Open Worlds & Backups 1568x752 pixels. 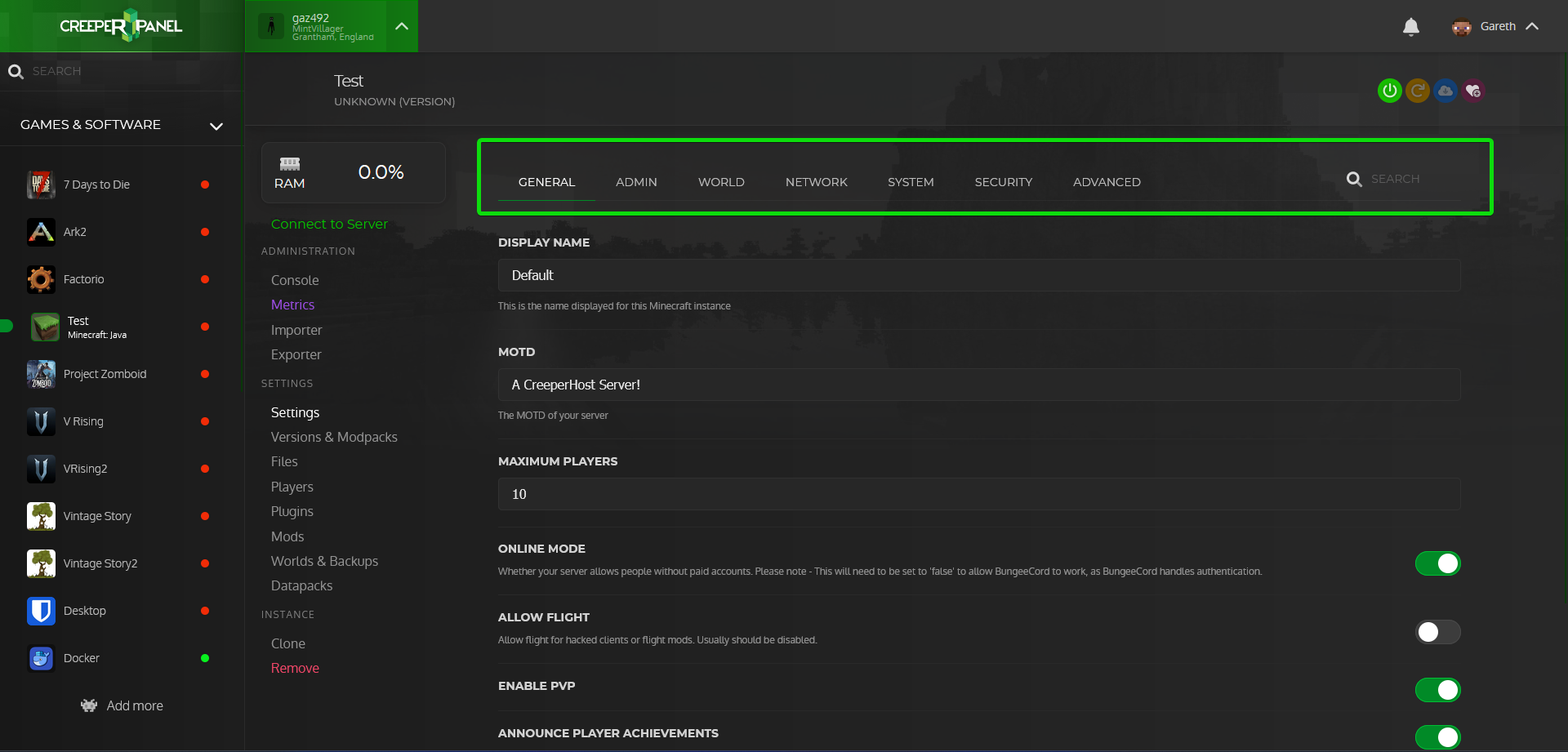(324, 561)
